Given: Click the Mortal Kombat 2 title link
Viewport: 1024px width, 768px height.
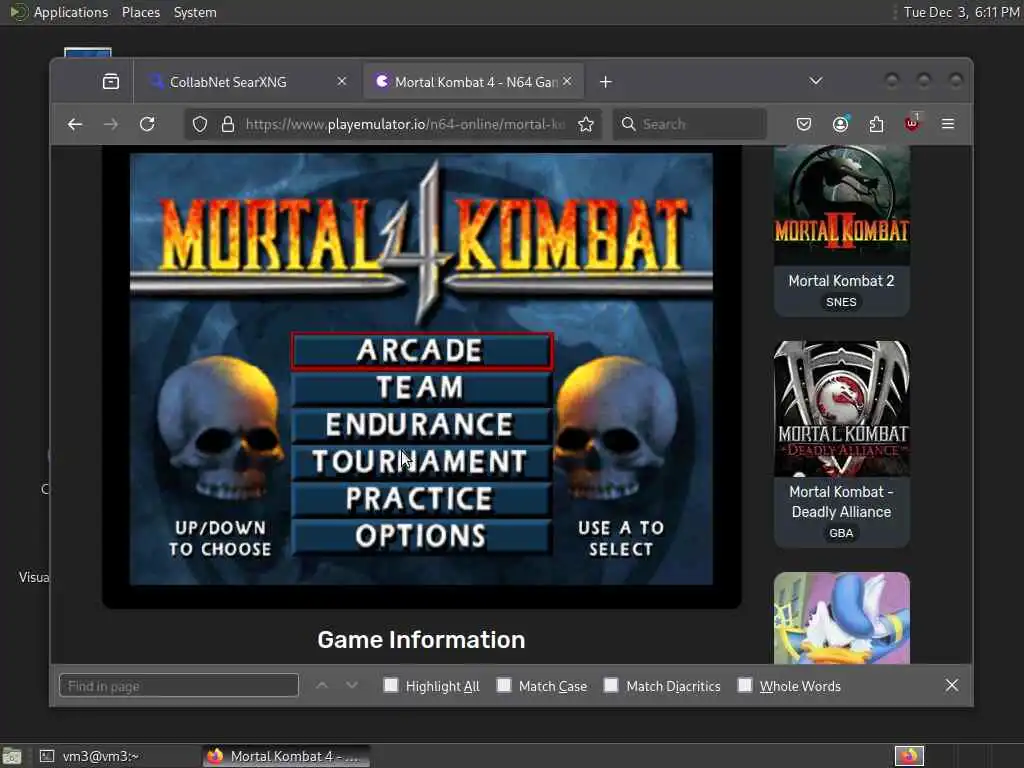Looking at the screenshot, I should (841, 281).
